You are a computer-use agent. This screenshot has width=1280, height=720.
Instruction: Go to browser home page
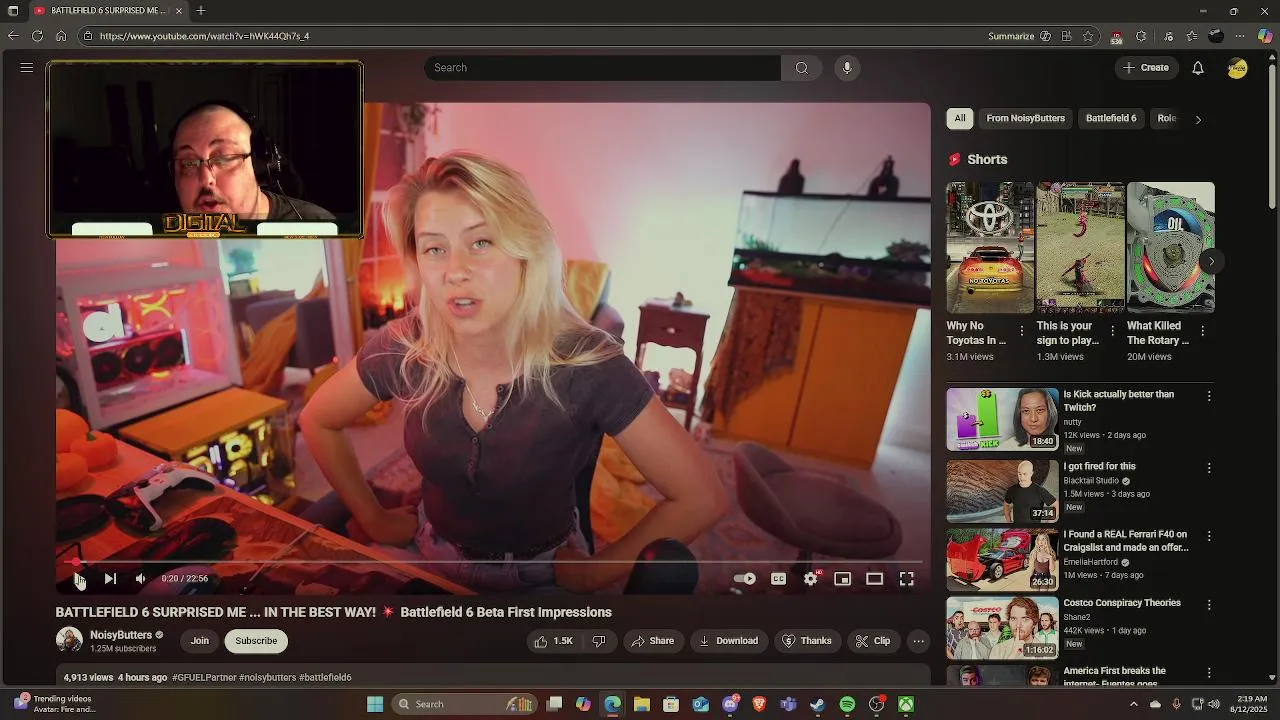(61, 36)
